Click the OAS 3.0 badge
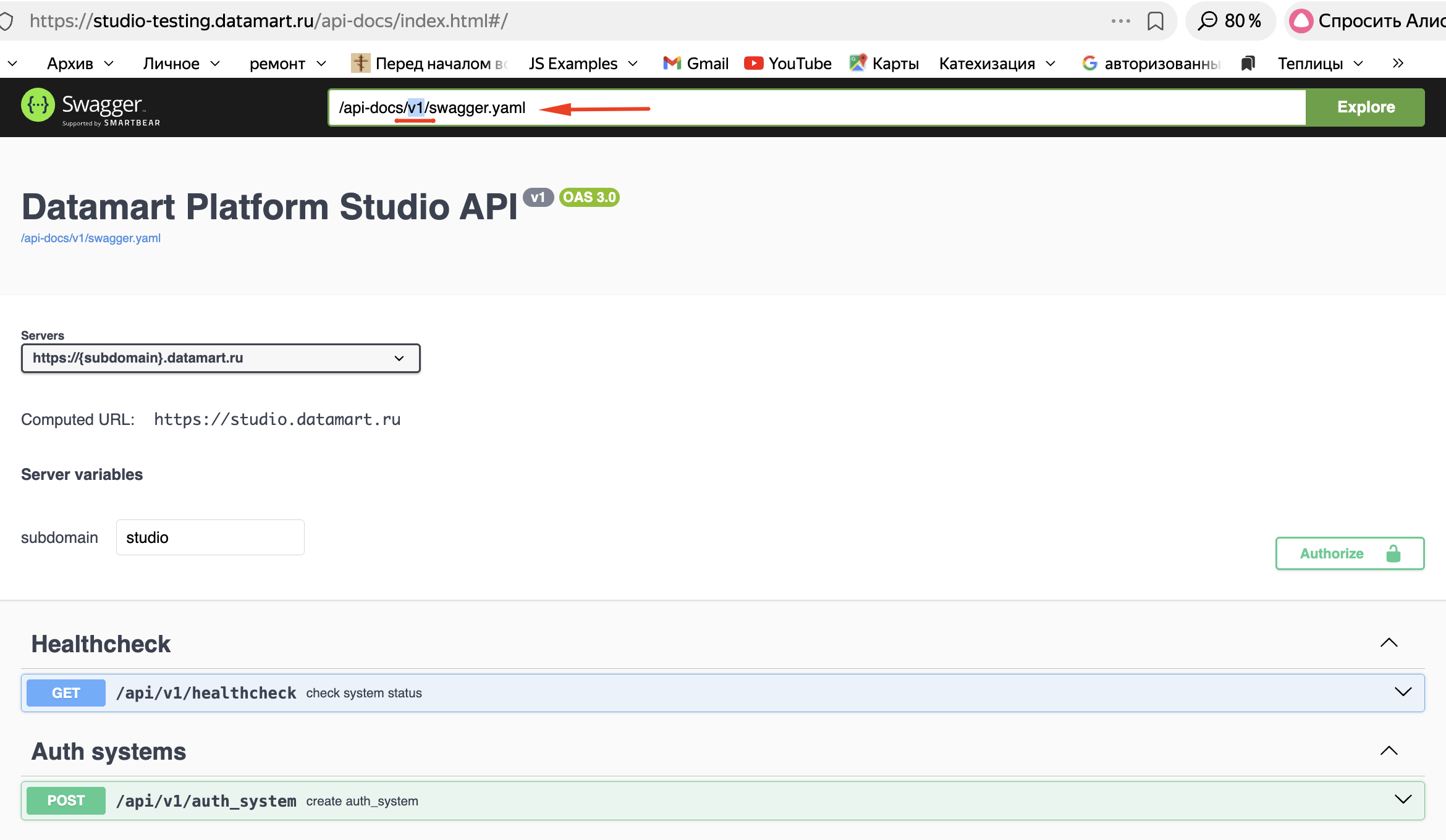Image resolution: width=1446 pixels, height=840 pixels. [x=590, y=197]
